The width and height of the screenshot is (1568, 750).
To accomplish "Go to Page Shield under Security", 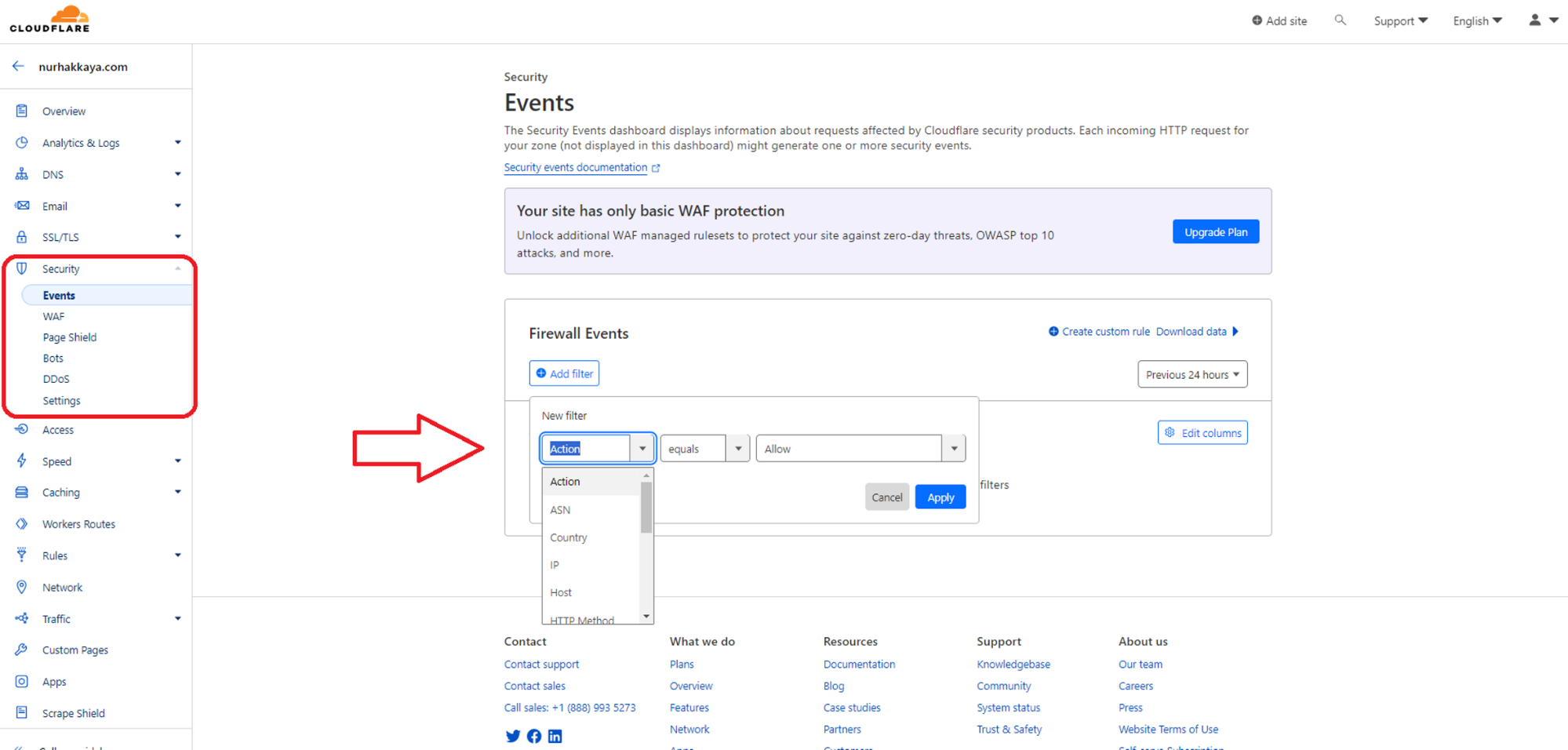I will coord(70,337).
